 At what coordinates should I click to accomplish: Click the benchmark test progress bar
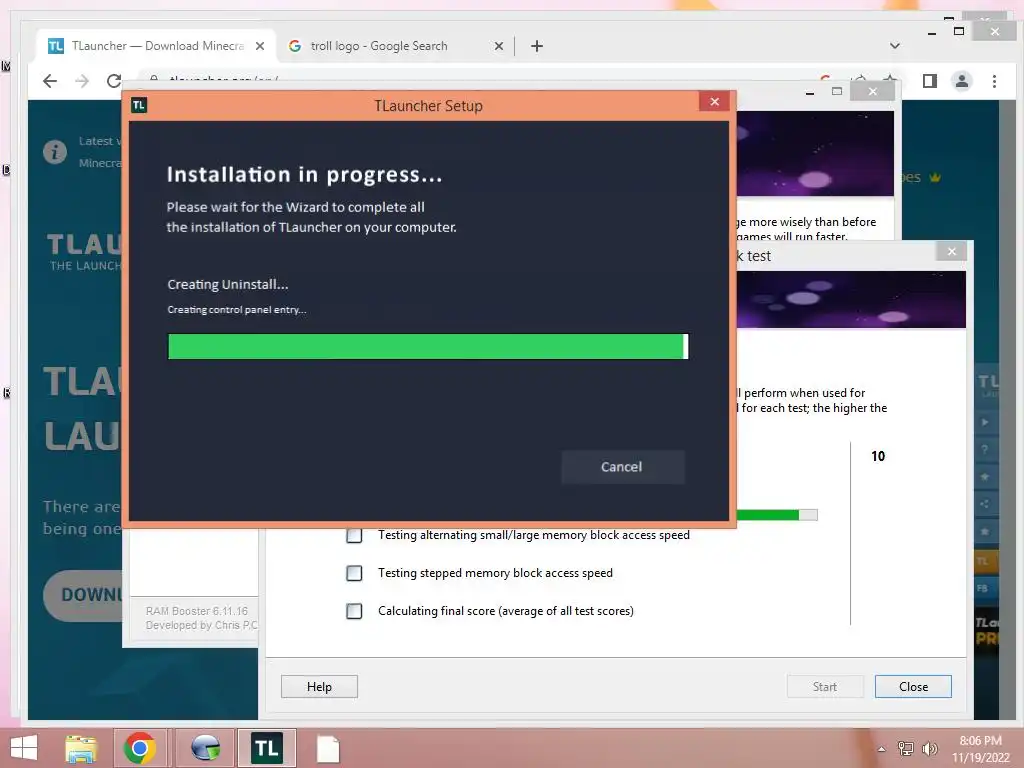pyautogui.click(x=777, y=515)
